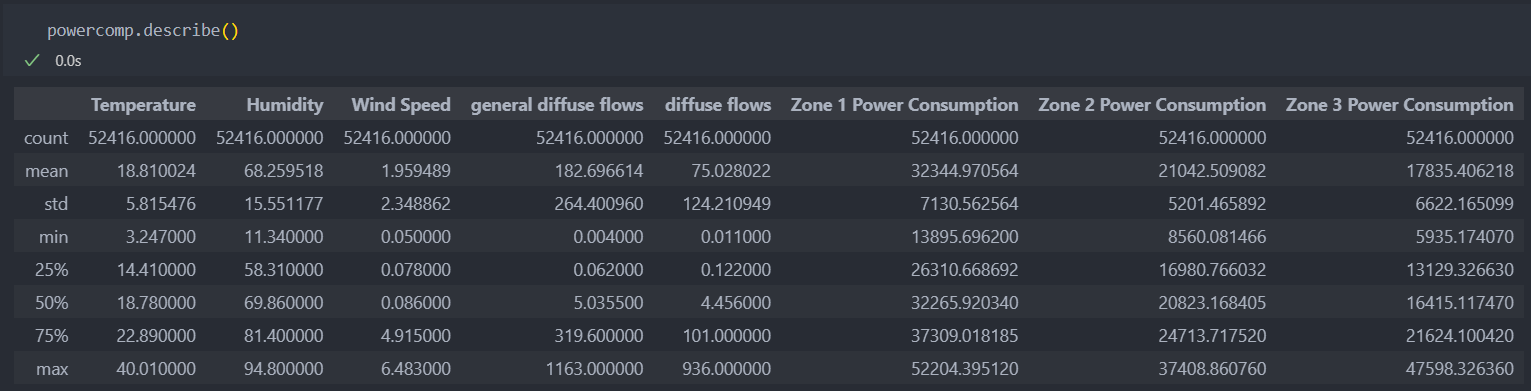Select Zone 2 Power Consumption header
The height and width of the screenshot is (391, 1531).
tap(1152, 105)
